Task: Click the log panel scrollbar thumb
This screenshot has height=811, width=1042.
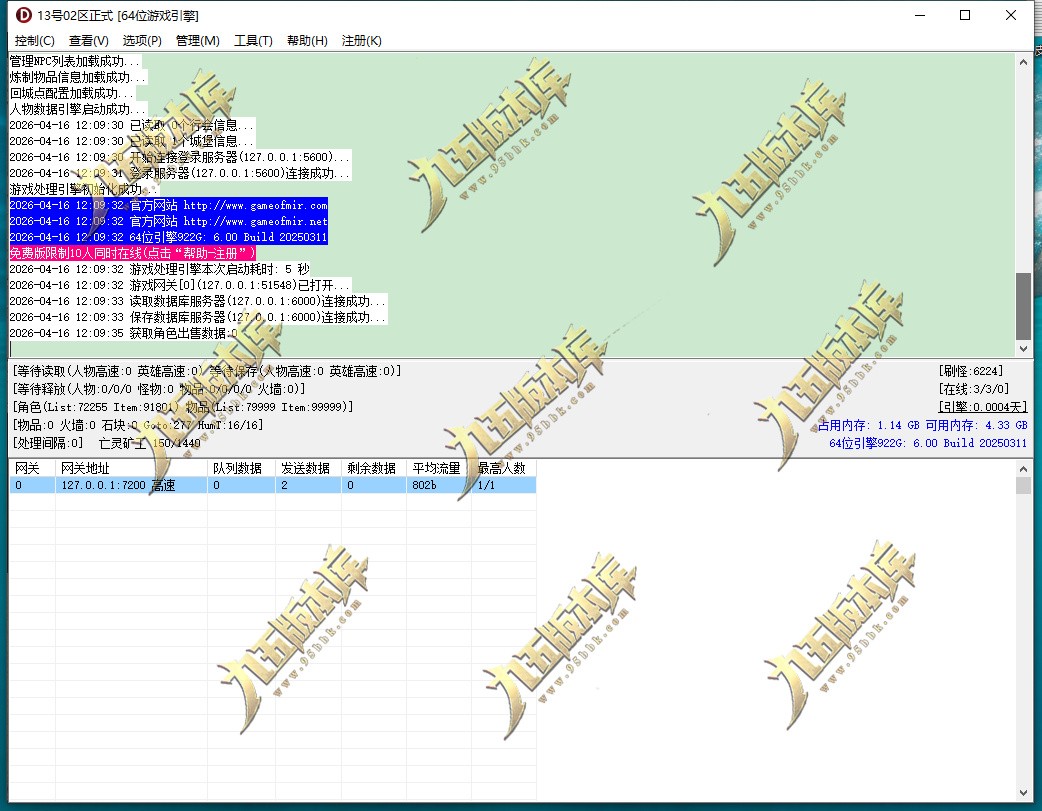Action: [1023, 306]
